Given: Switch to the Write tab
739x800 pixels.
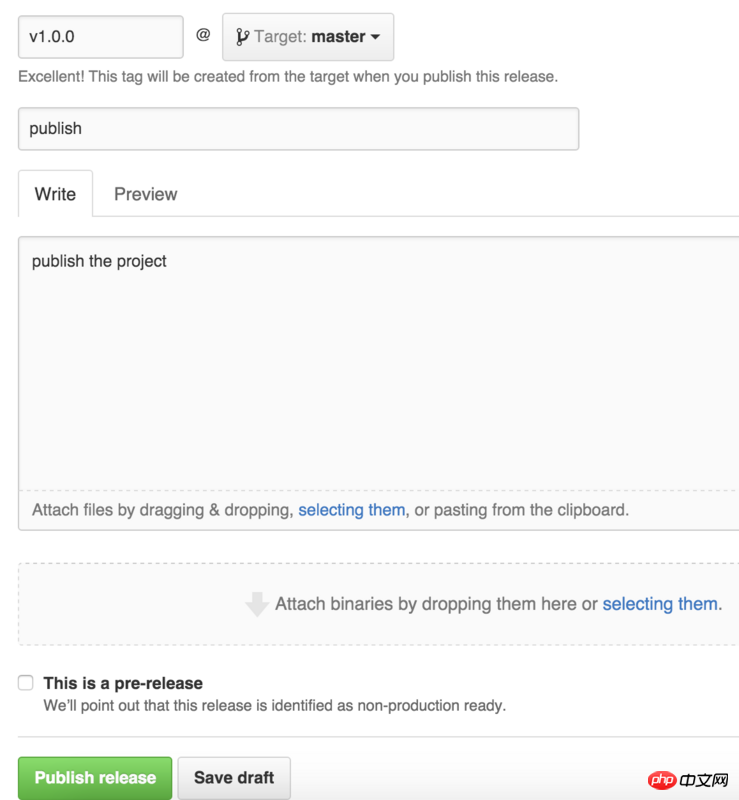Looking at the screenshot, I should pyautogui.click(x=55, y=194).
